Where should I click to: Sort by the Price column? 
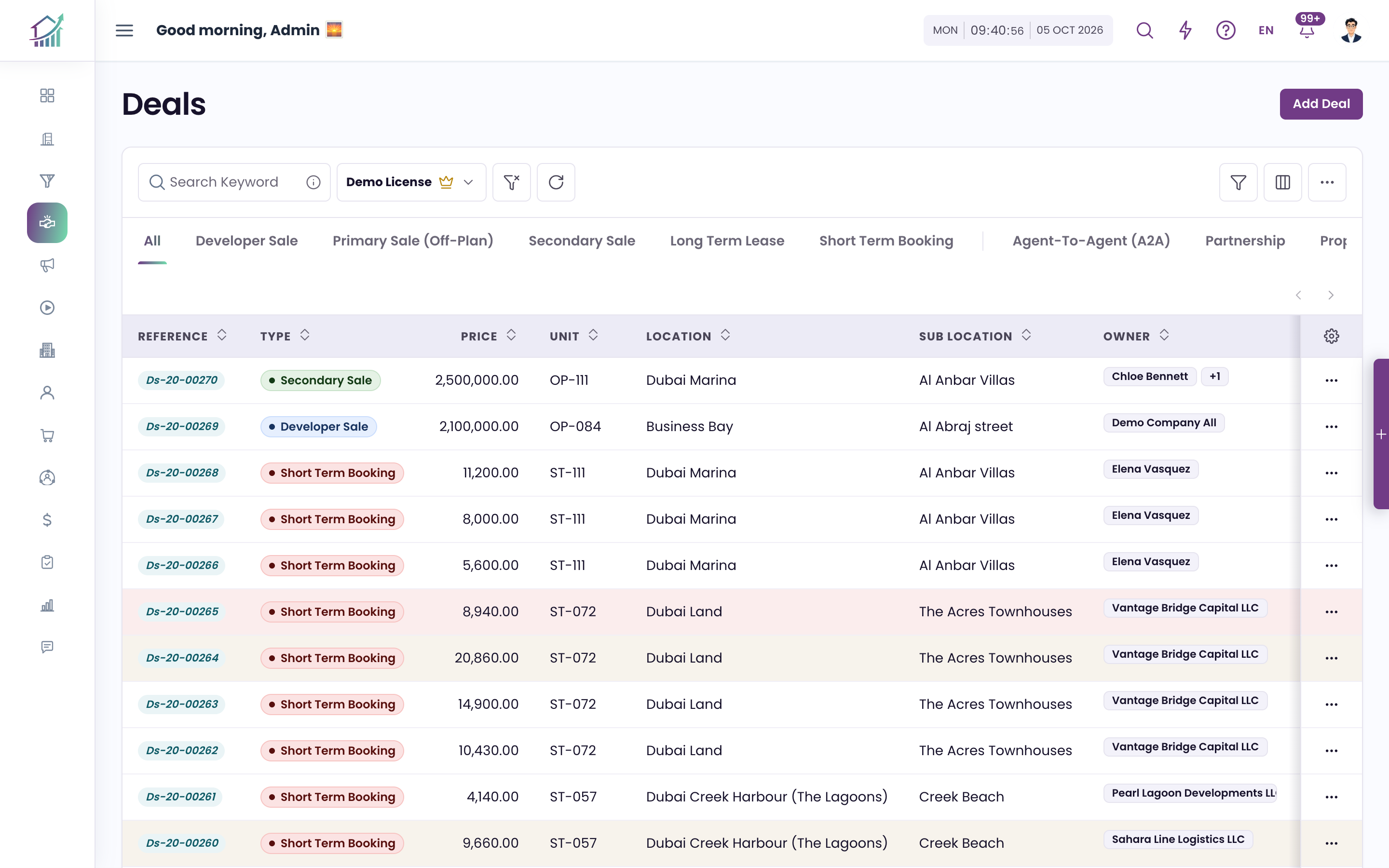tap(511, 335)
